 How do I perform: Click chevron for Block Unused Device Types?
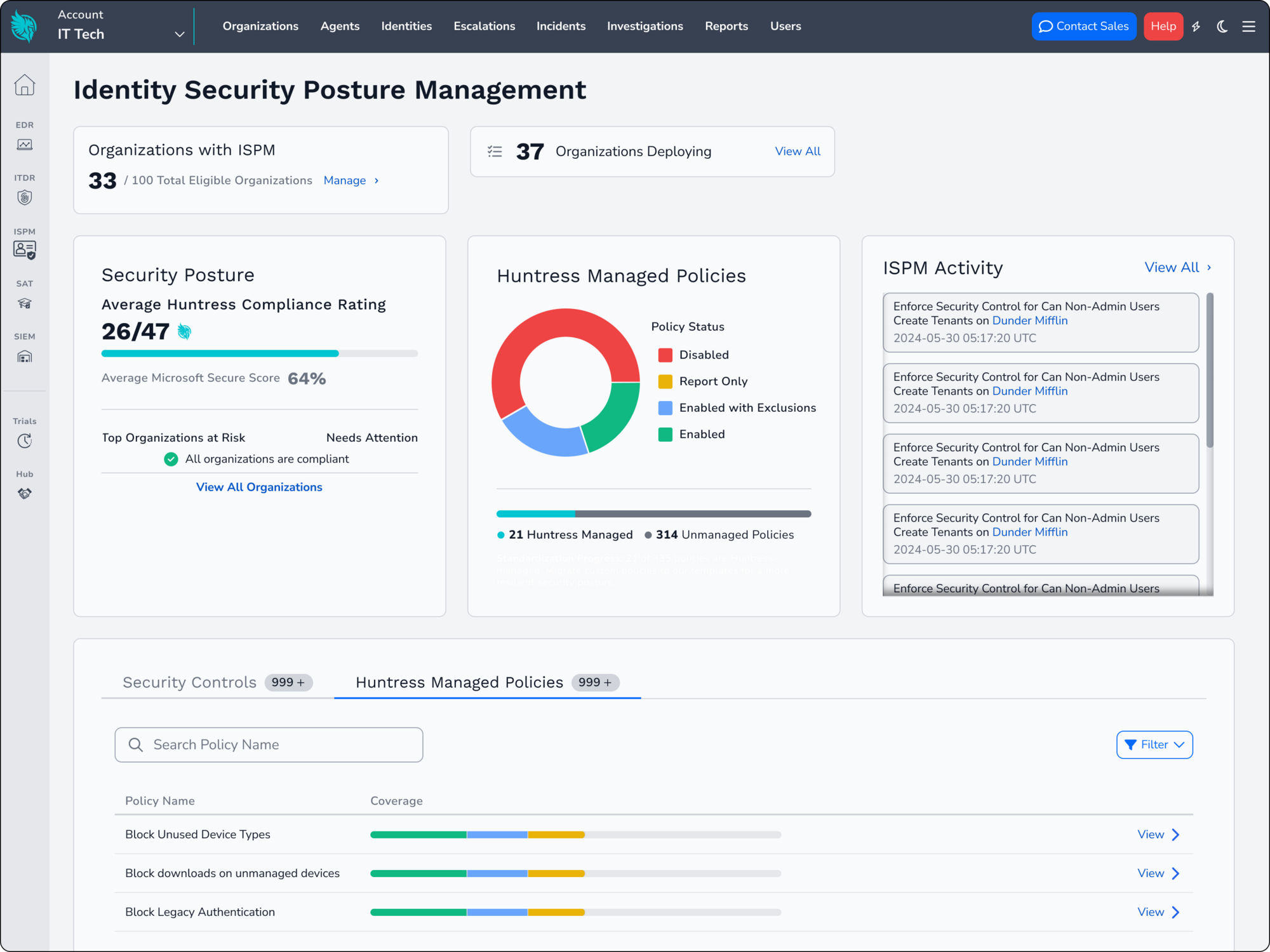pos(1176,835)
